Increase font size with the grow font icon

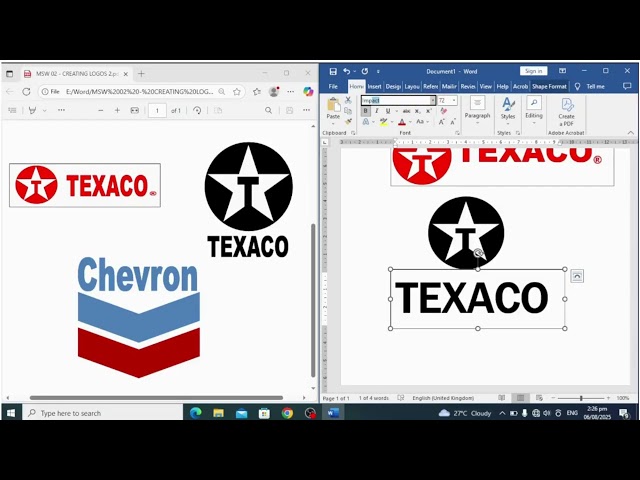click(x=442, y=122)
